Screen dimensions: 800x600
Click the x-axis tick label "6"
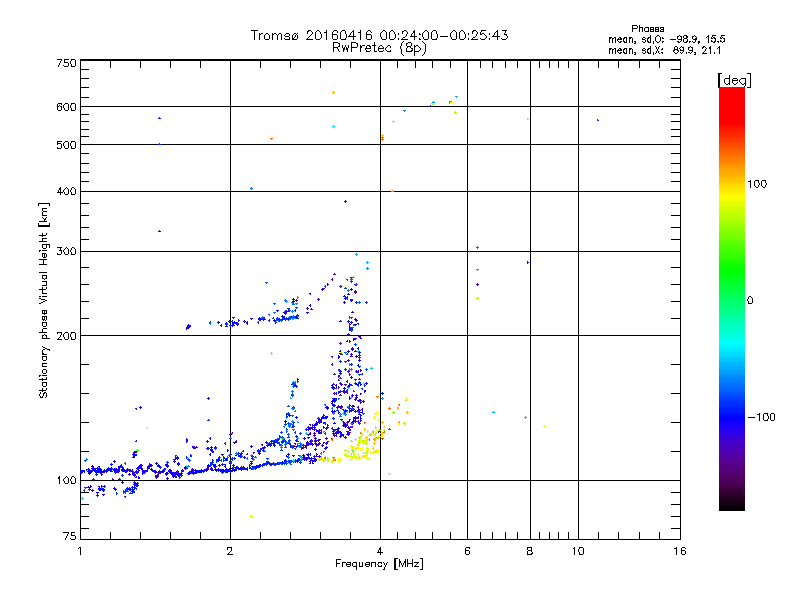[467, 551]
